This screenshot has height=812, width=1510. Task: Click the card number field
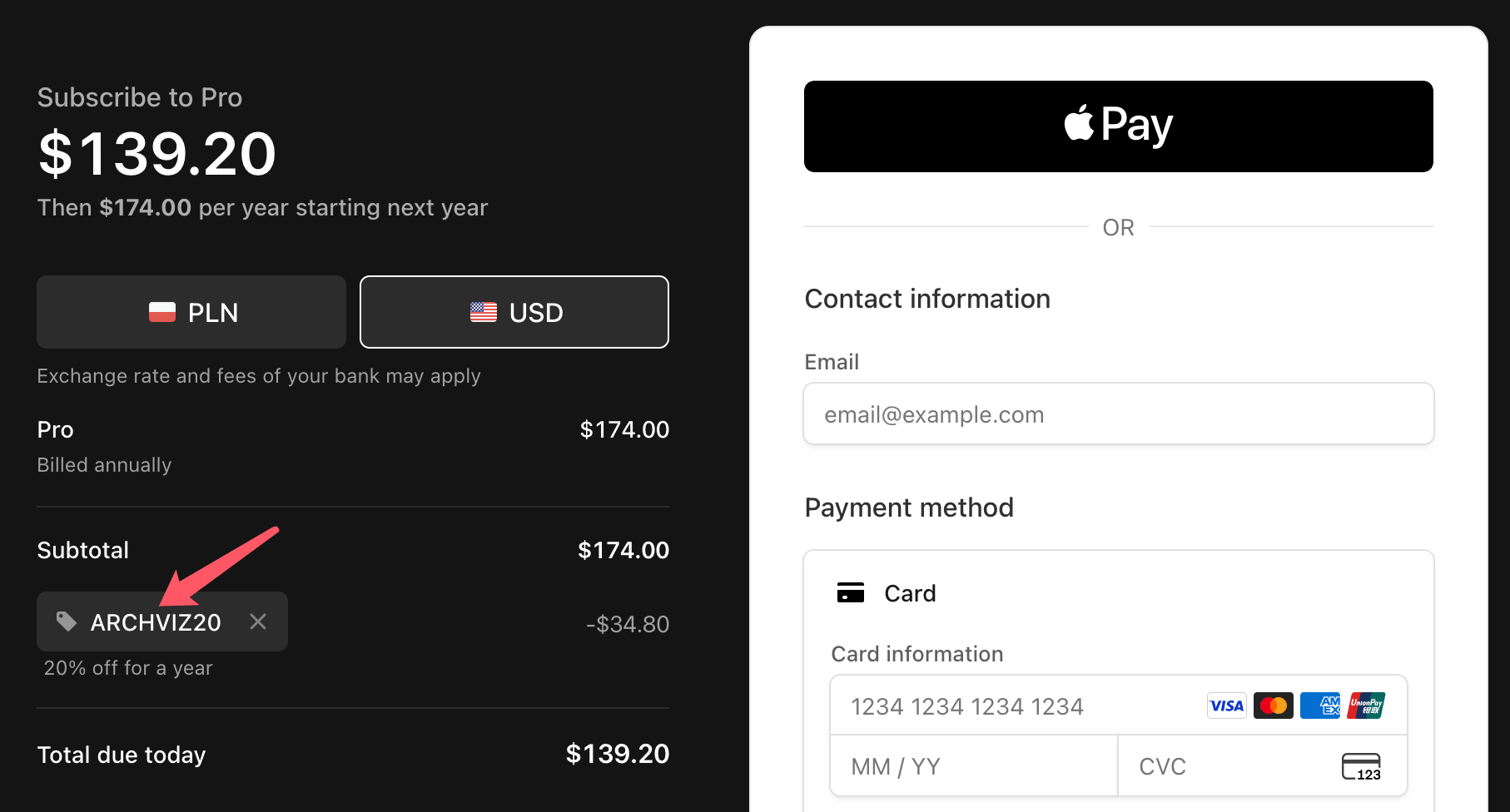1119,706
